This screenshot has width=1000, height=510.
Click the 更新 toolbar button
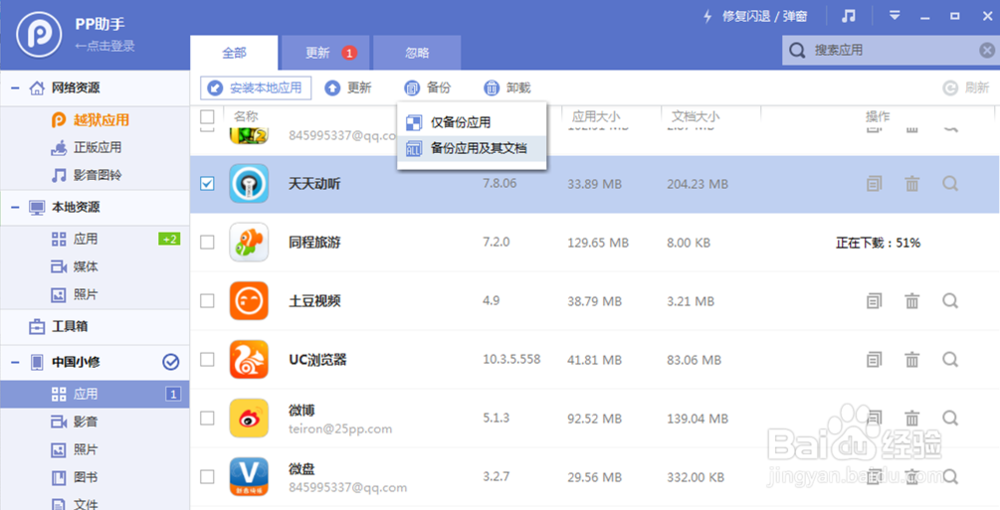348,88
